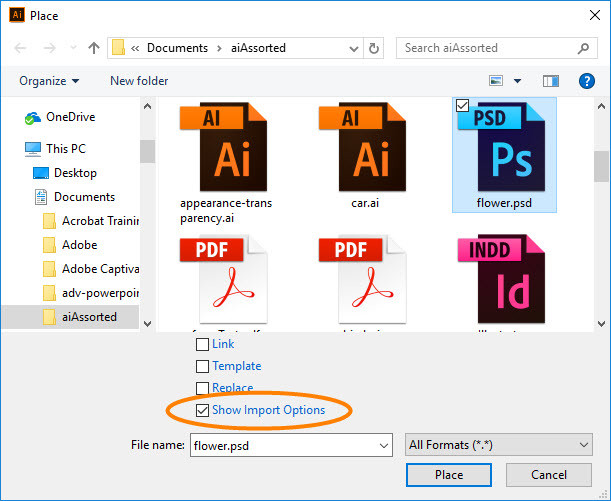Viewport: 611px width, 501px height.
Task: Open the Organize menu
Action: pos(49,81)
